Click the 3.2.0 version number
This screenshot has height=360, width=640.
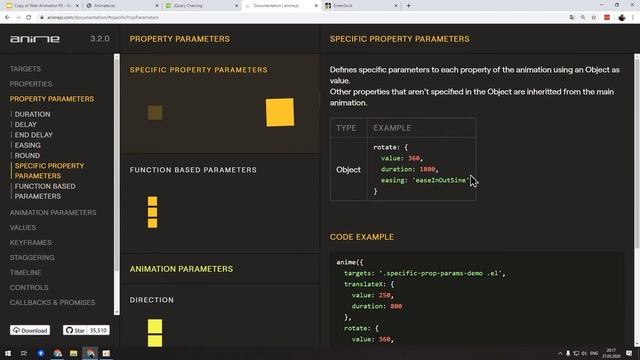click(100, 39)
